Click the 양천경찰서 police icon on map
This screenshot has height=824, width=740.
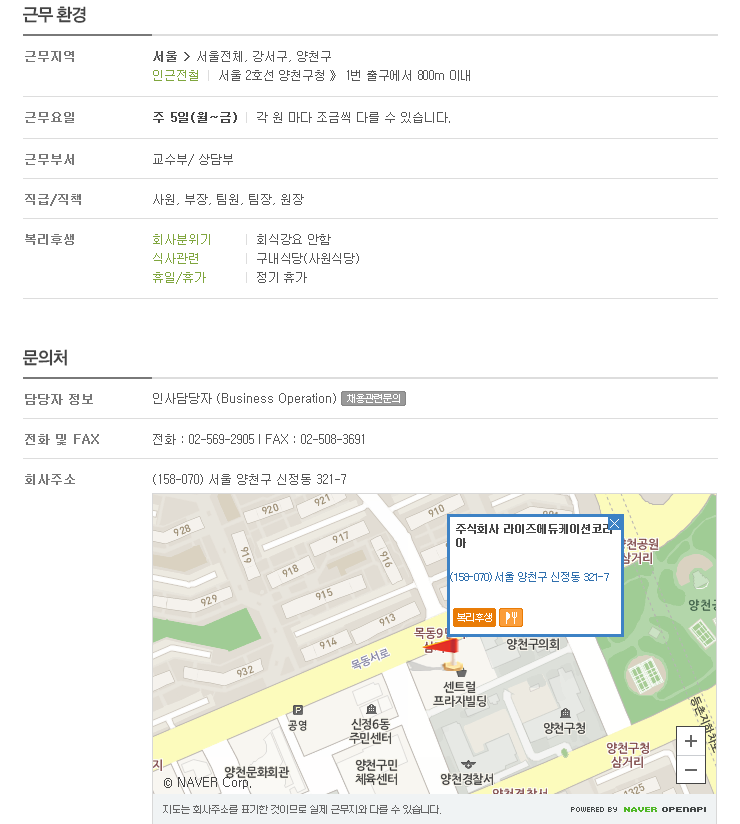click(x=468, y=764)
